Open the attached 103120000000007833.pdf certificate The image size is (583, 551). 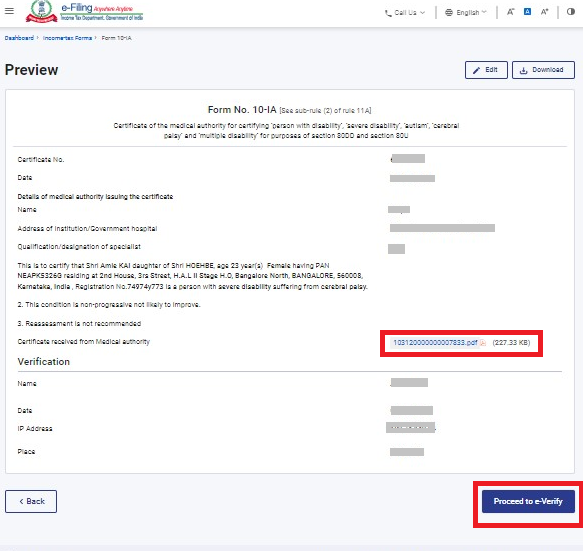pyautogui.click(x=435, y=342)
